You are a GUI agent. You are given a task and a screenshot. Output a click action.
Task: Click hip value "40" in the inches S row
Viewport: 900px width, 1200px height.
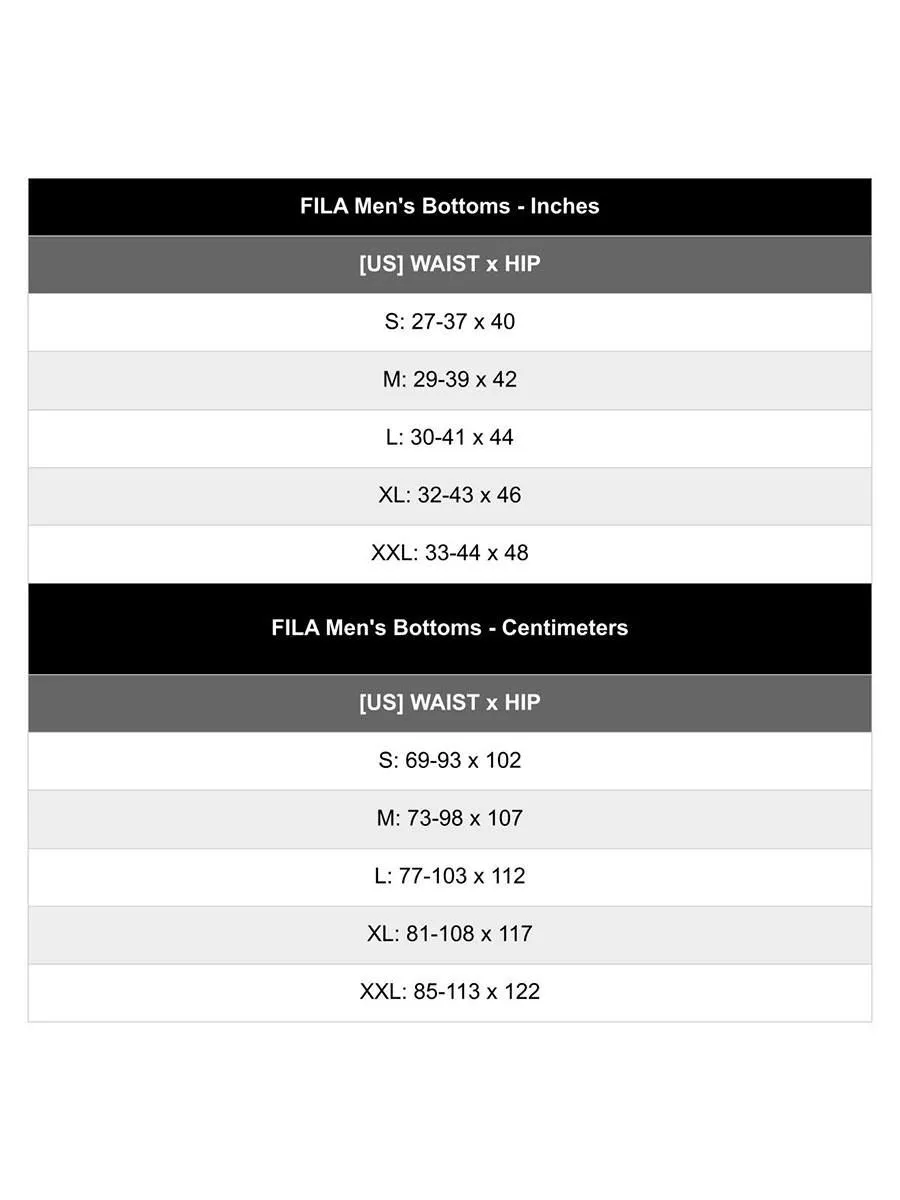[x=503, y=322]
